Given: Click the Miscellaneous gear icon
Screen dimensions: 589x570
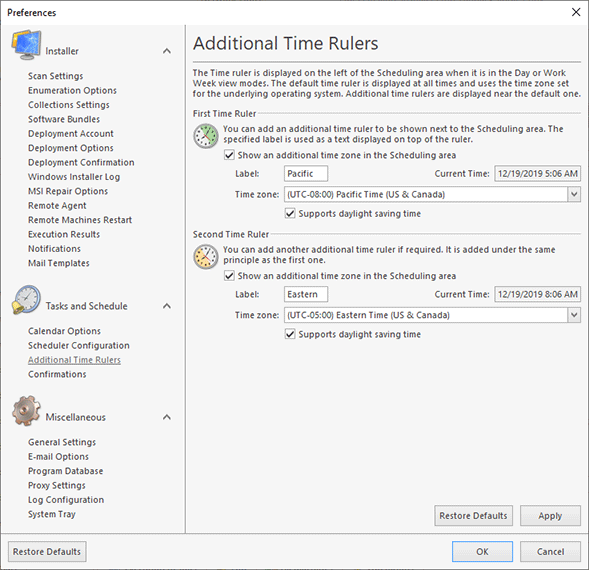Looking at the screenshot, I should point(26,411).
